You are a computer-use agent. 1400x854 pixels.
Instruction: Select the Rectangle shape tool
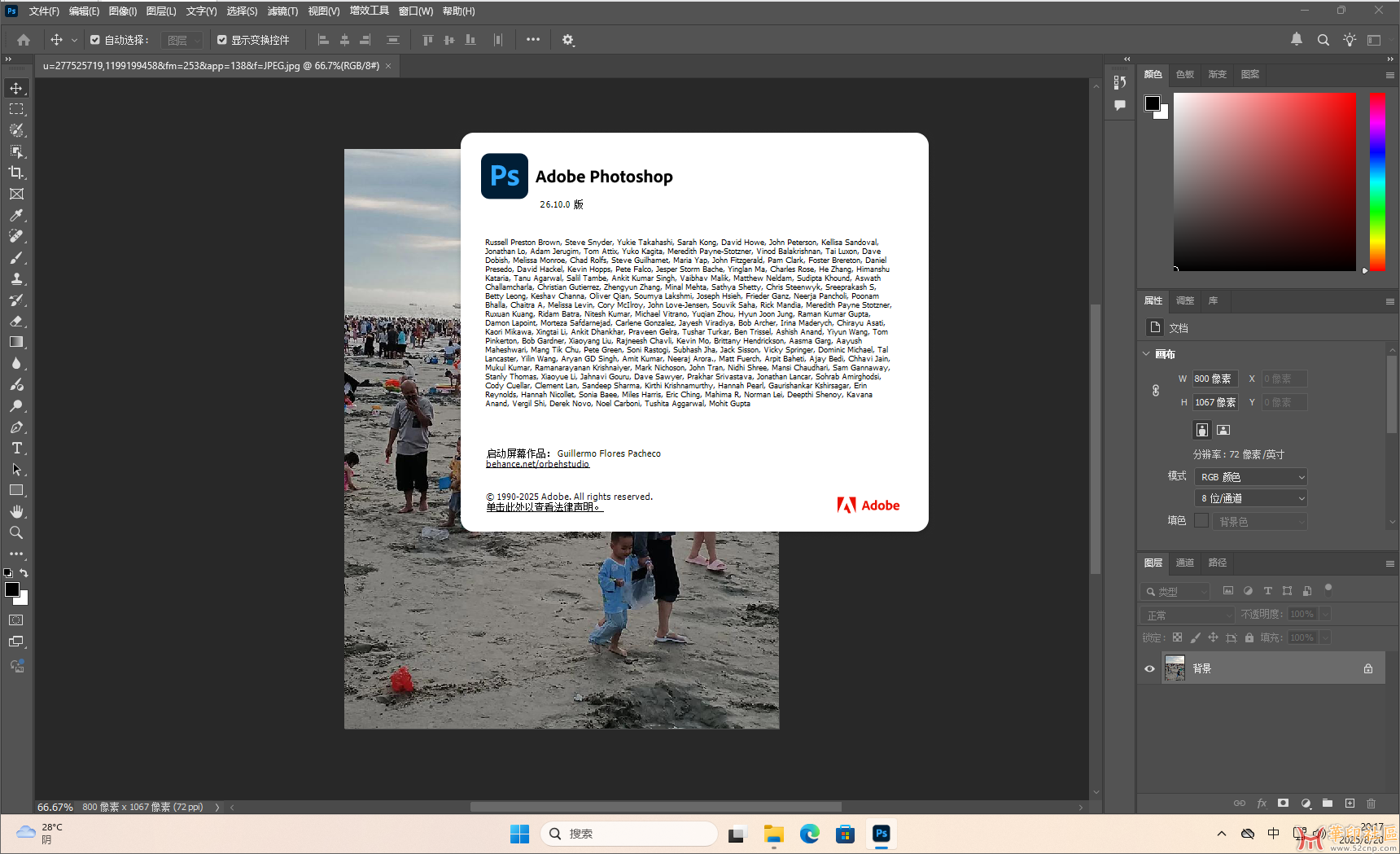[x=16, y=490]
